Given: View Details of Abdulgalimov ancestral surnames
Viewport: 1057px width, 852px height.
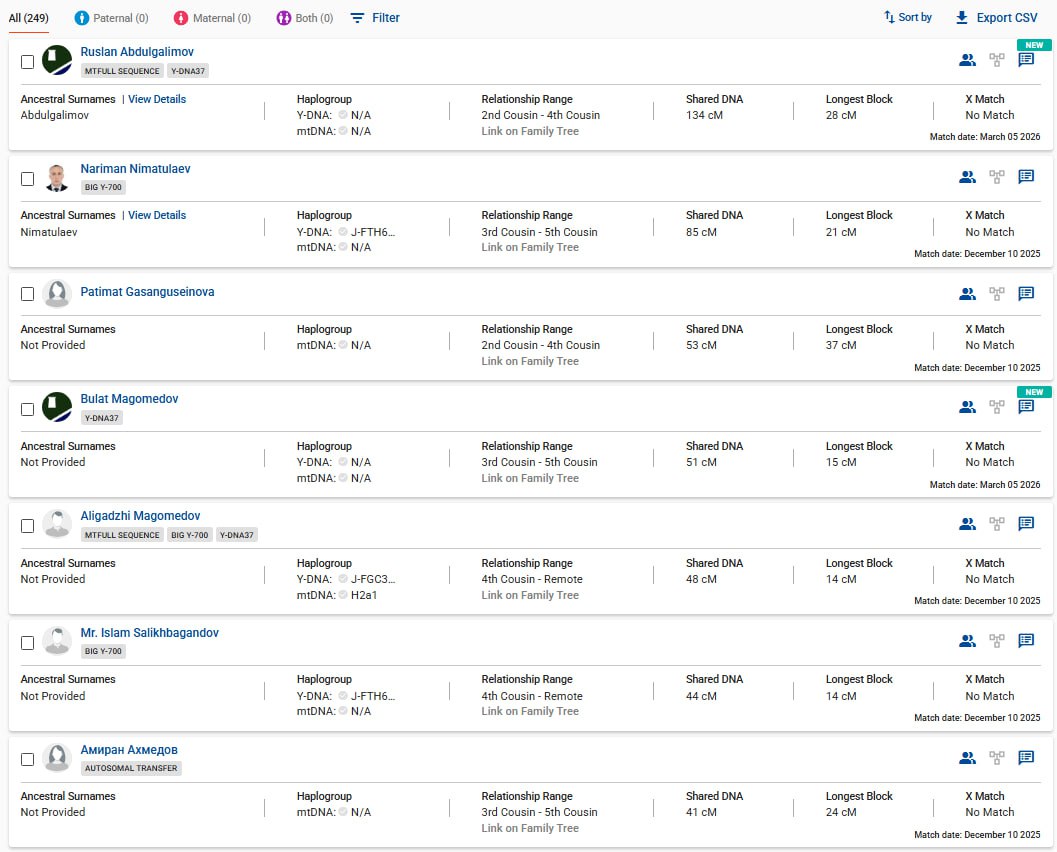Looking at the screenshot, I should tap(157, 99).
